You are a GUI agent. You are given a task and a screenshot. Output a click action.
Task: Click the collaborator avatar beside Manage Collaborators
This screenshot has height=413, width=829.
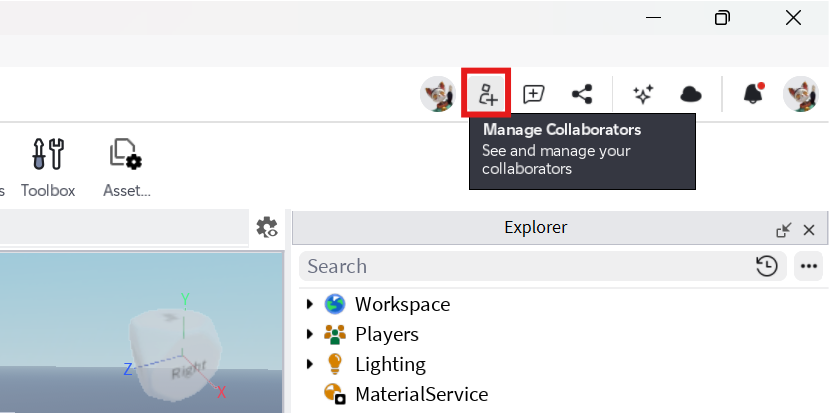(437, 94)
